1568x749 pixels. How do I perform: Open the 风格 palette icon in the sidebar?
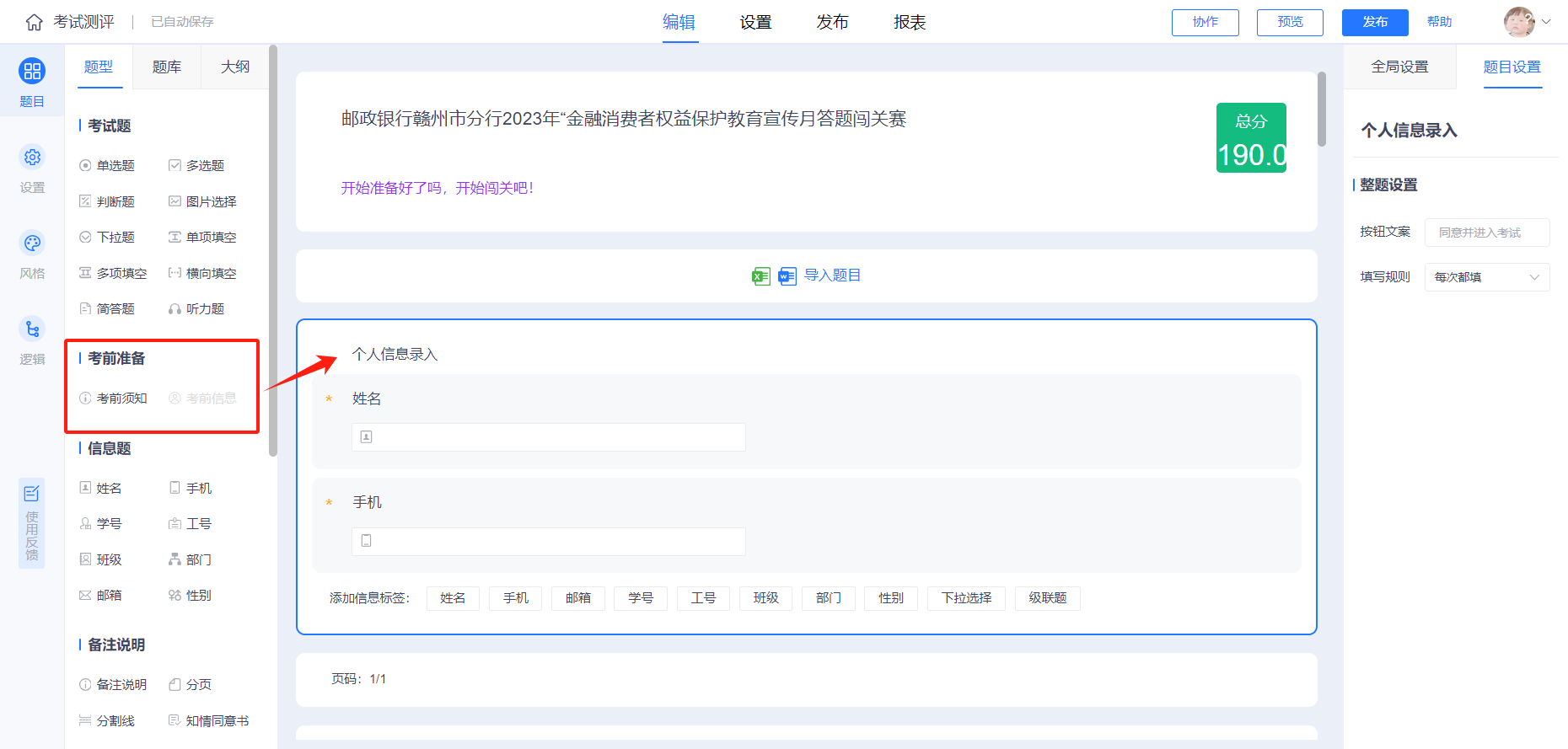[32, 243]
